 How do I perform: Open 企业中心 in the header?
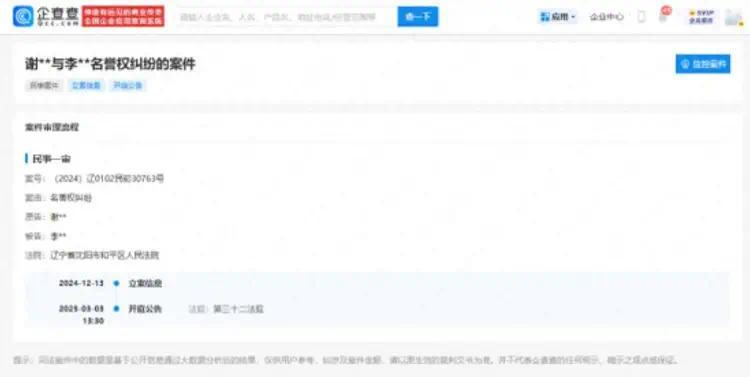pos(606,17)
